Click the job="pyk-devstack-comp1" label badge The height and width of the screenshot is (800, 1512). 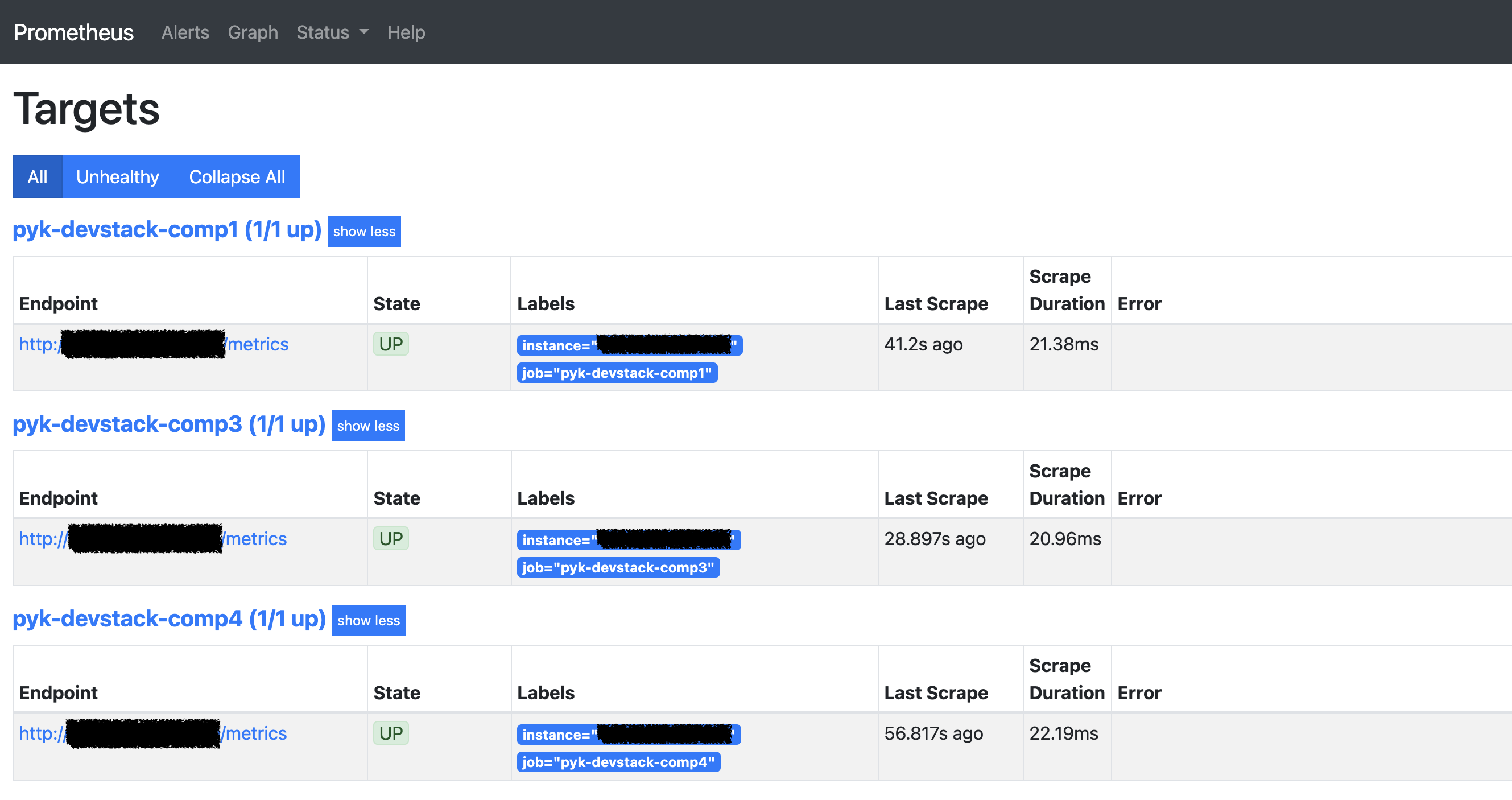tap(616, 373)
